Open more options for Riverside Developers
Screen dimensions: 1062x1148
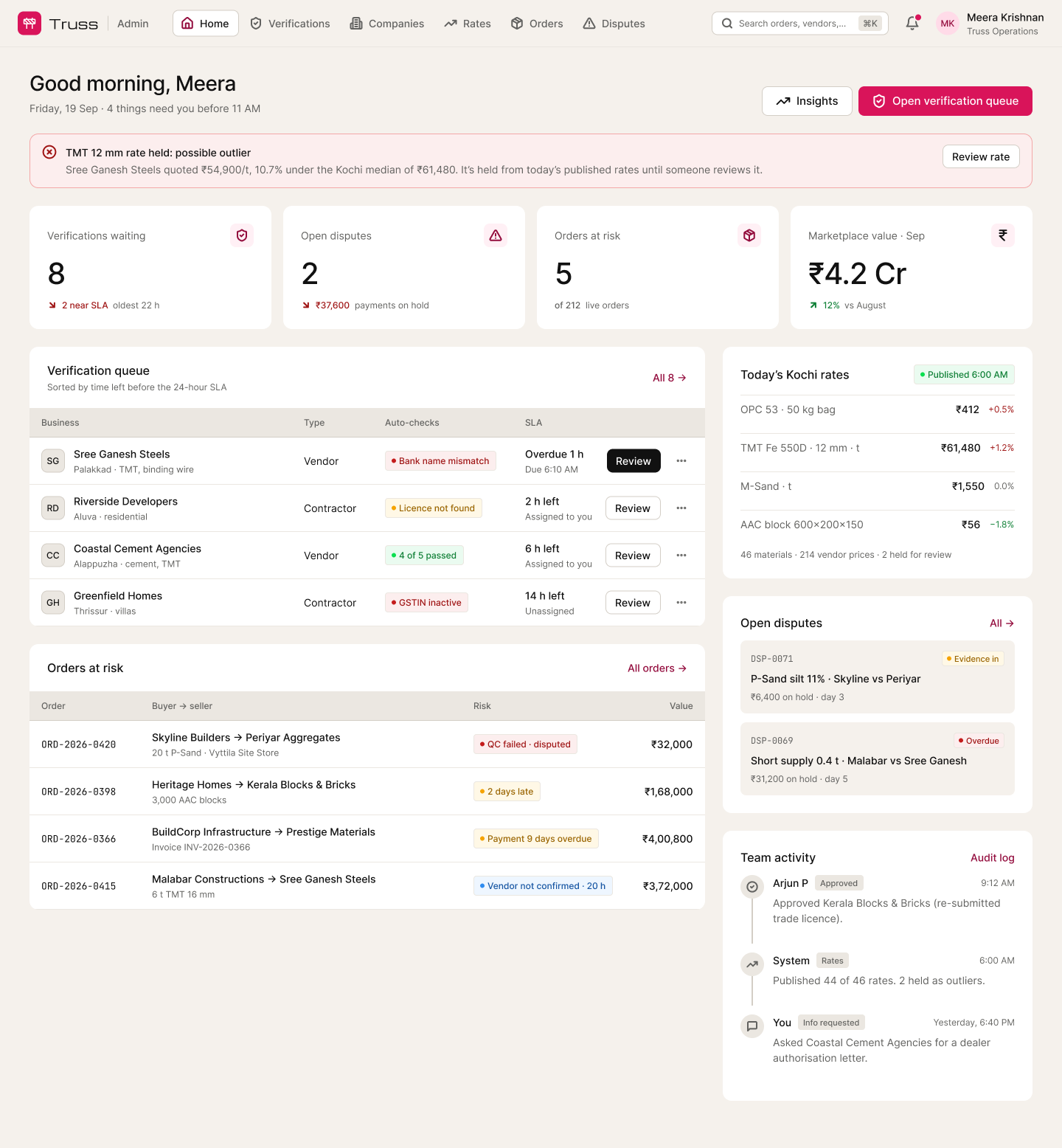tap(681, 508)
